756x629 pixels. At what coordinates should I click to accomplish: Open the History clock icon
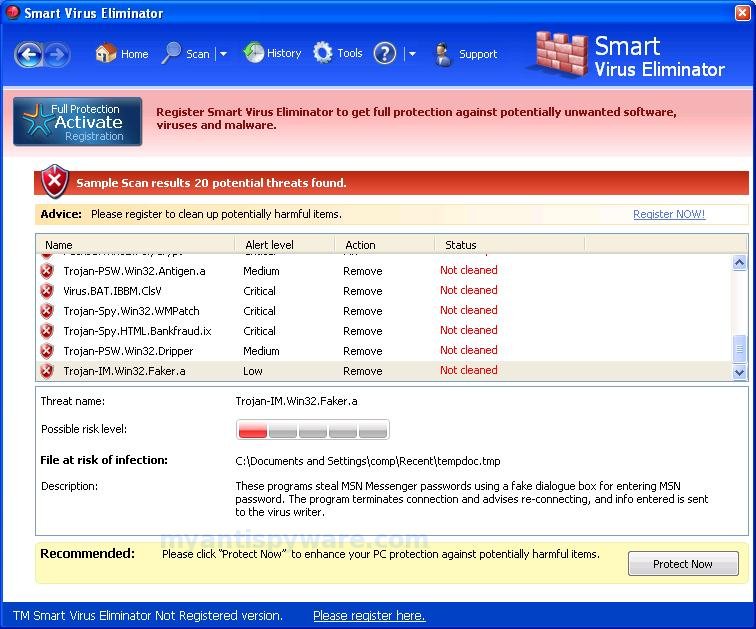tap(253, 53)
